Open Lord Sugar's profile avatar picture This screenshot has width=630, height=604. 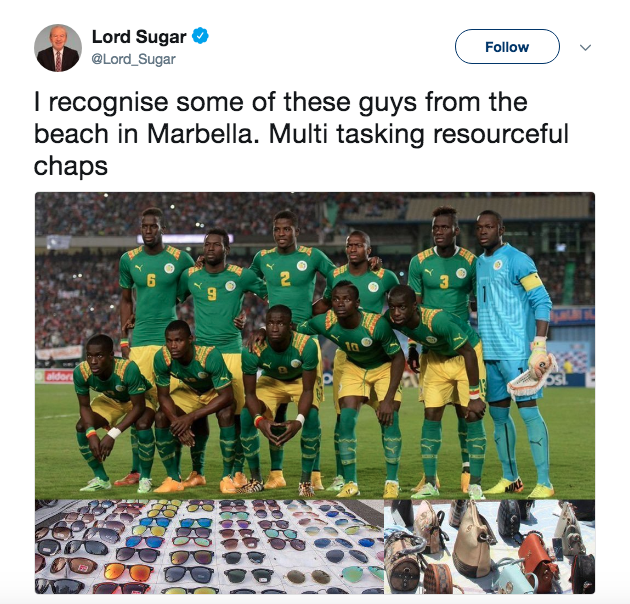(58, 48)
